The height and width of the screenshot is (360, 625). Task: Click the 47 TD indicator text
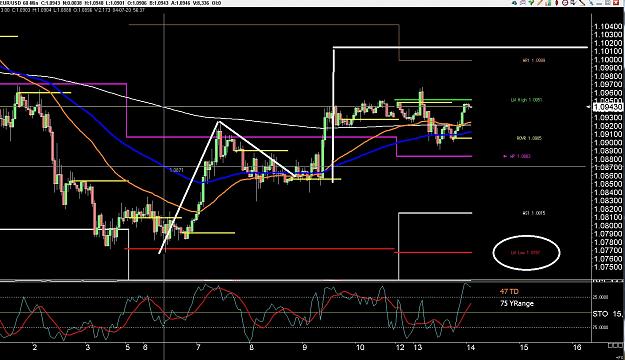509,292
